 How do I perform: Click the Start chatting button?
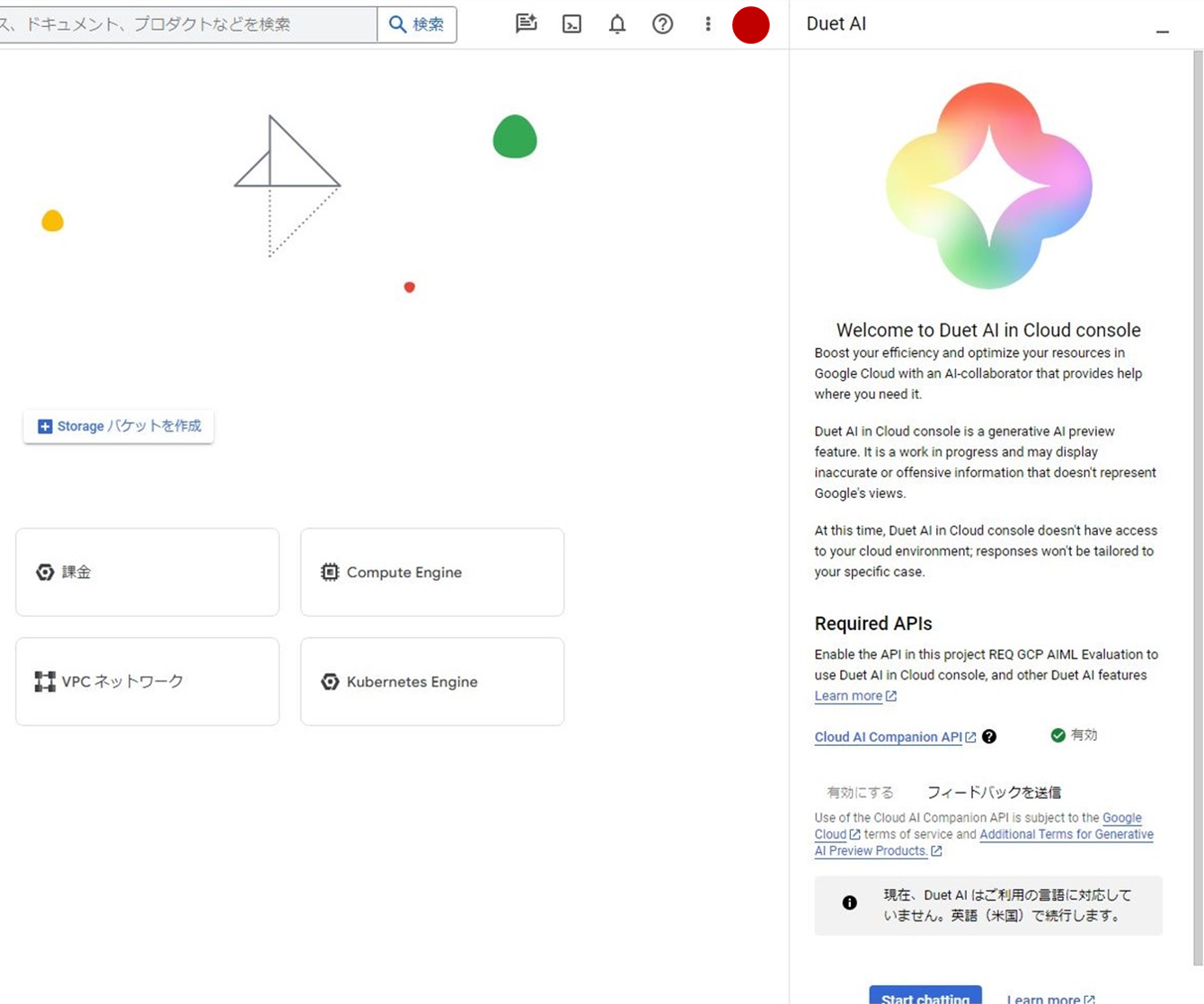[x=925, y=996]
